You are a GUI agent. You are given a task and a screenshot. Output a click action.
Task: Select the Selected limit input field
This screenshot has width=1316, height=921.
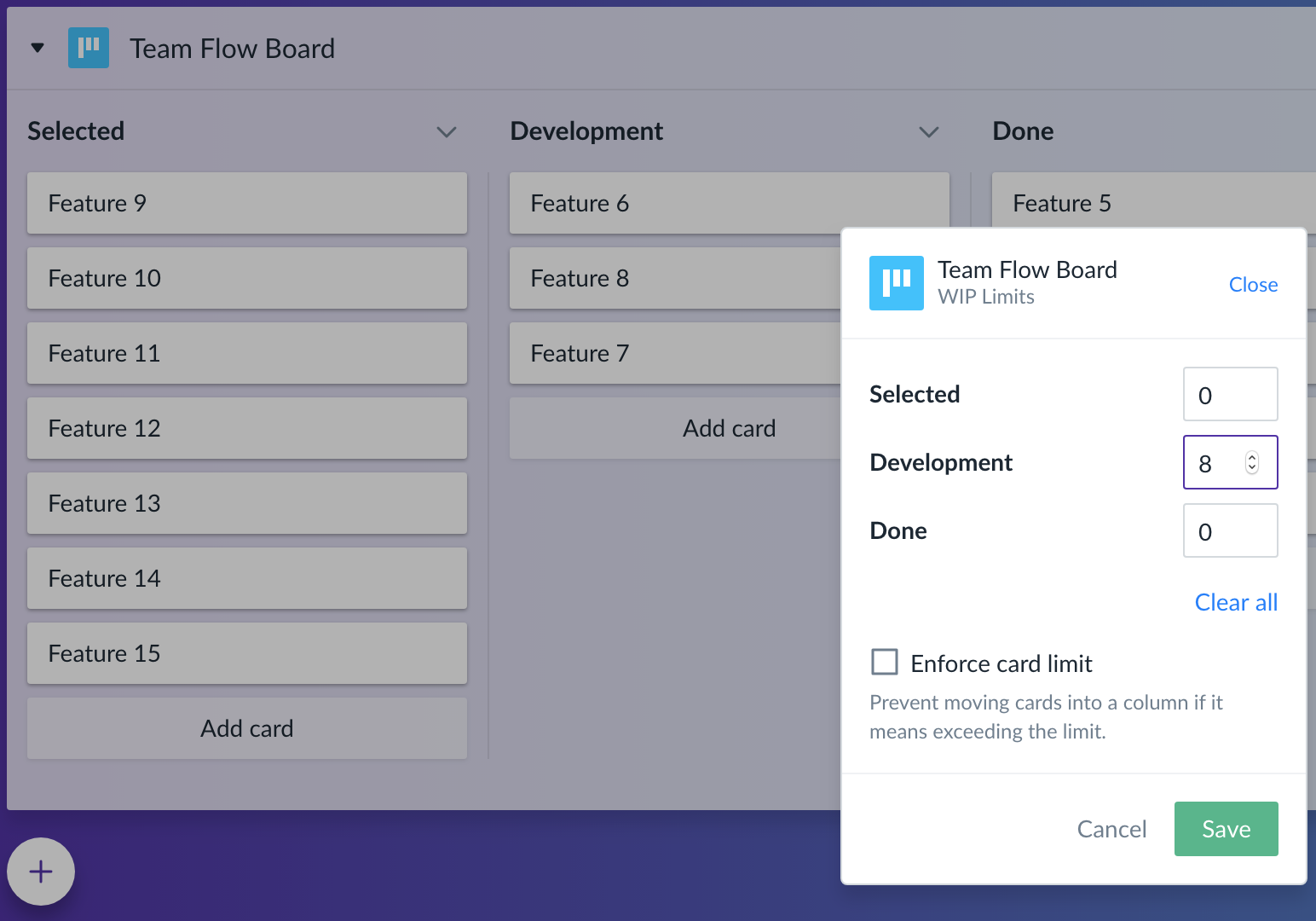tap(1230, 394)
